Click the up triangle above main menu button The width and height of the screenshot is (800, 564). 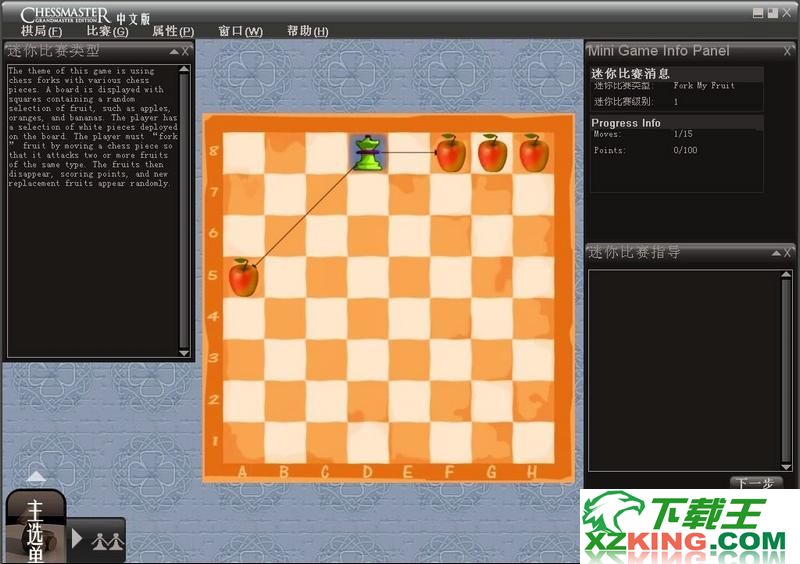[x=36, y=476]
